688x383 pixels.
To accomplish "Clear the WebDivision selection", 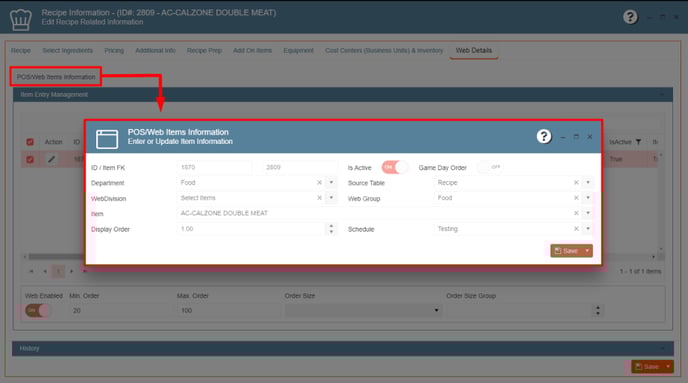I will click(x=319, y=198).
